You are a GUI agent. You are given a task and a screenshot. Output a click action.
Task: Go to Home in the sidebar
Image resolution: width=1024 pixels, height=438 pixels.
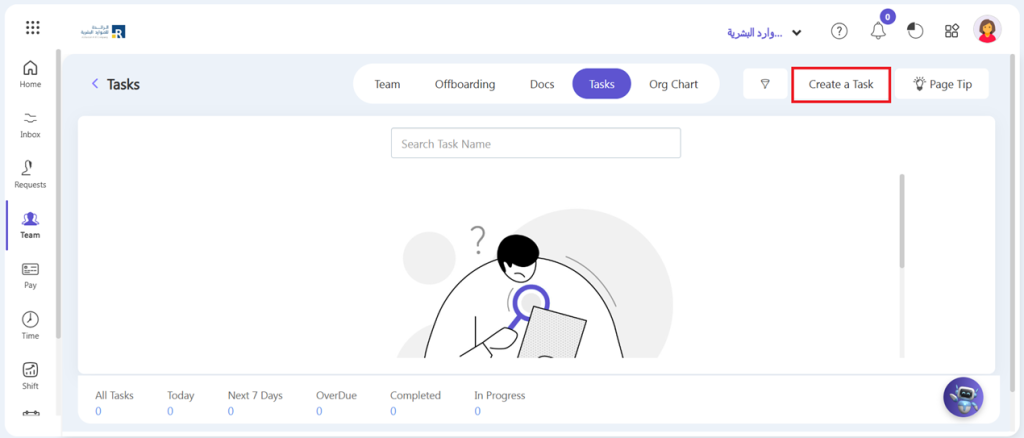30,74
